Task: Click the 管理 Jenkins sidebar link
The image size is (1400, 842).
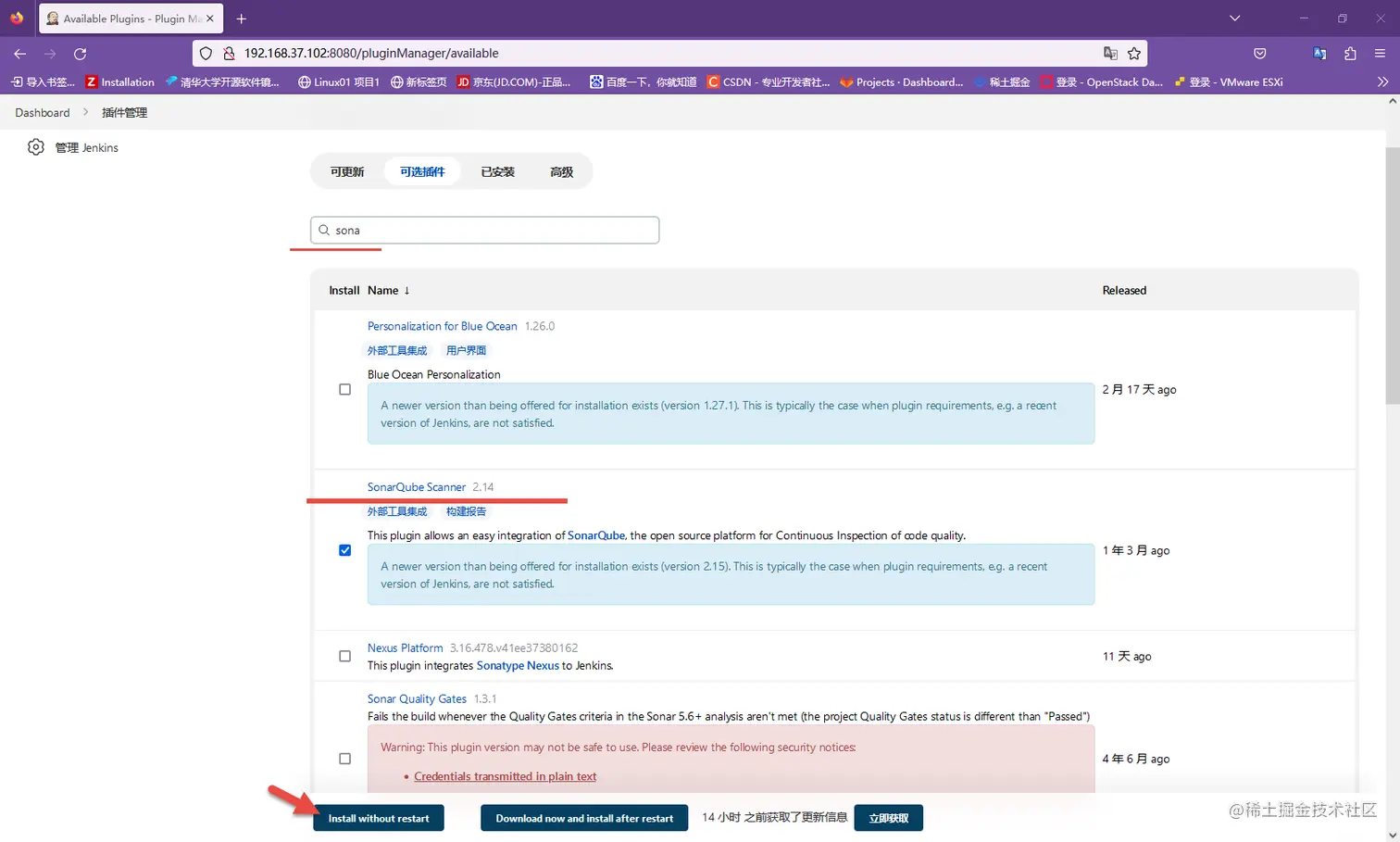Action: click(x=86, y=147)
